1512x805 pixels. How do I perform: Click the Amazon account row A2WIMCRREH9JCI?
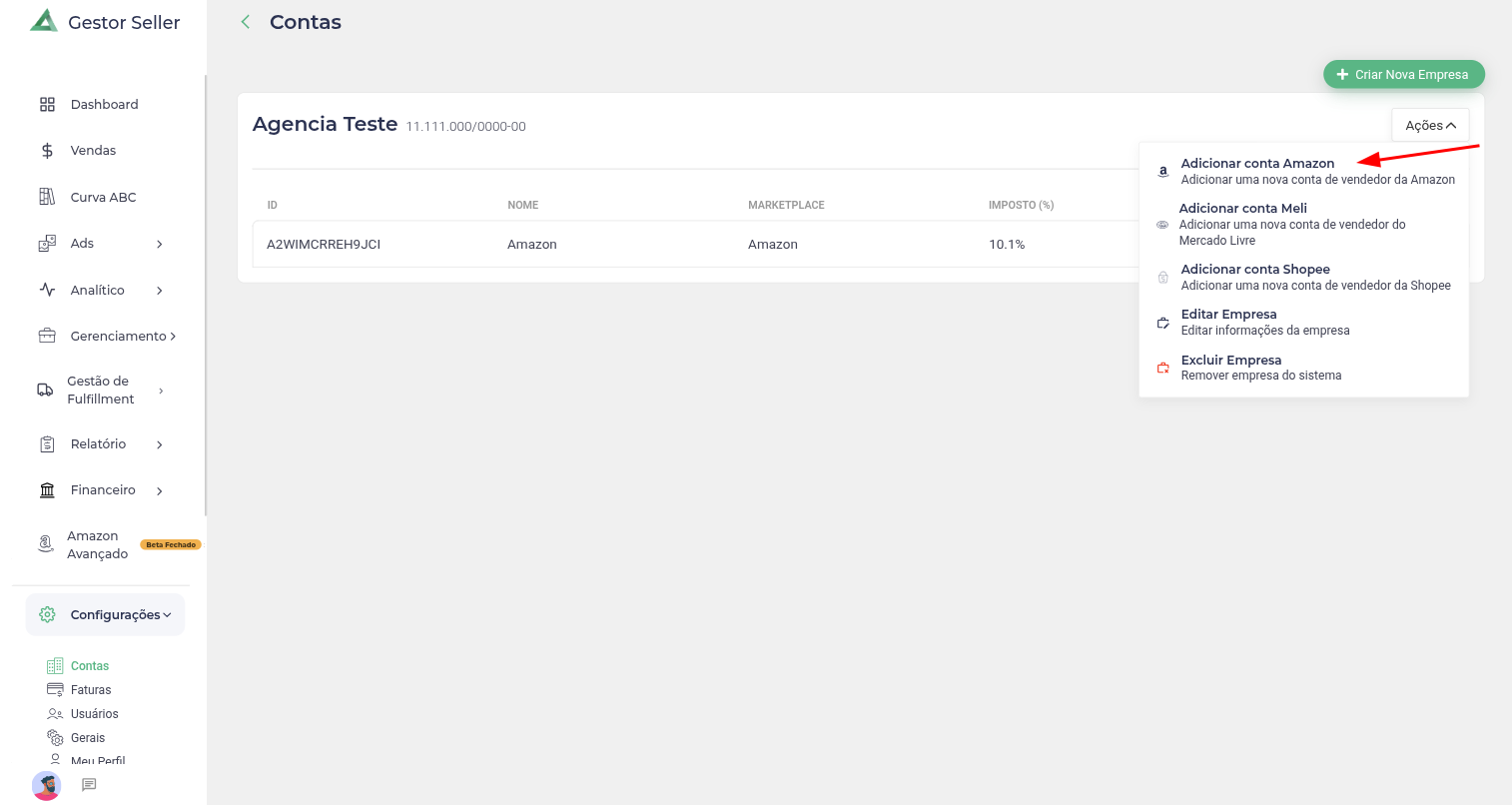pos(324,245)
